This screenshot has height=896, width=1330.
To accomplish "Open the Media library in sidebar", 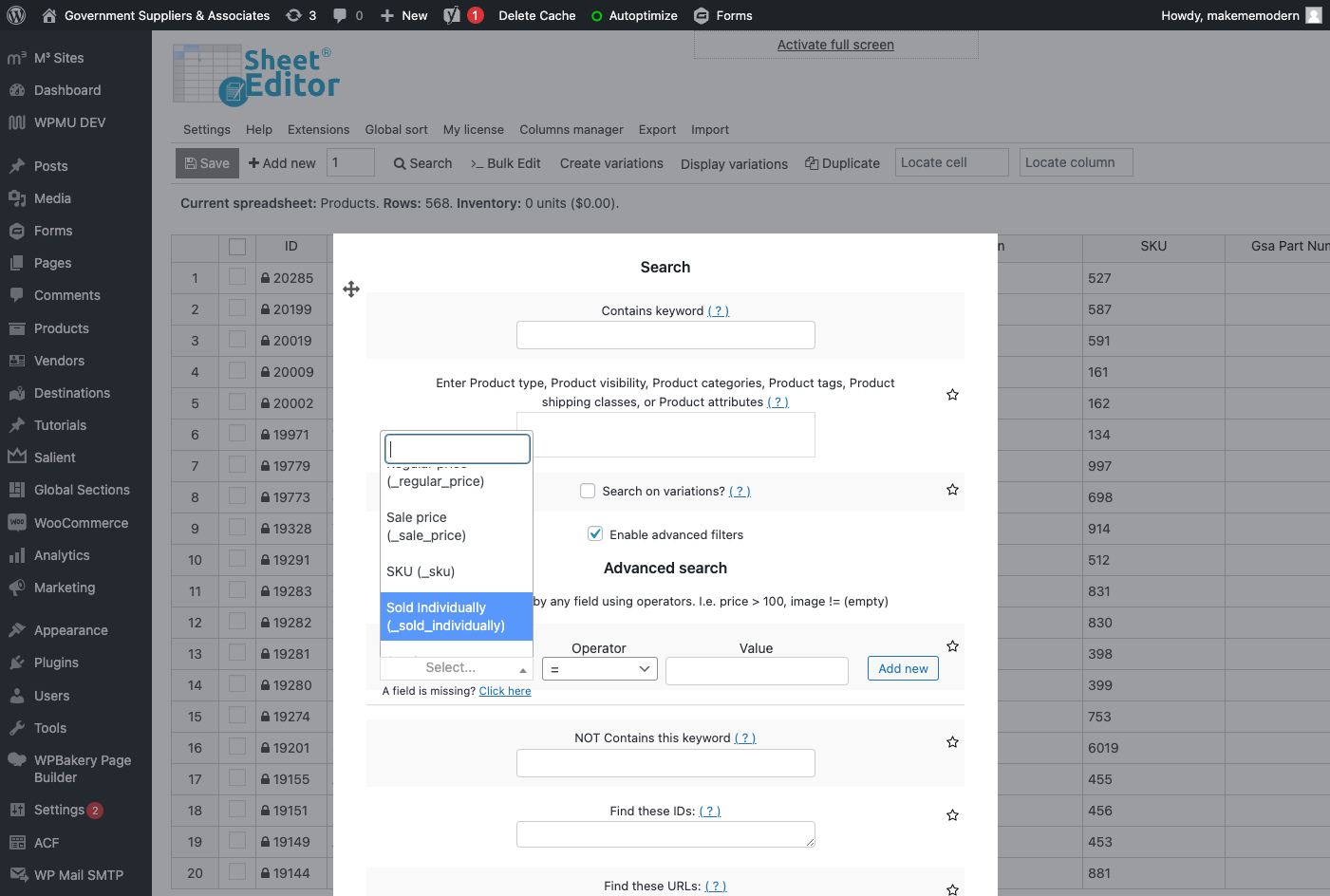I will (52, 198).
